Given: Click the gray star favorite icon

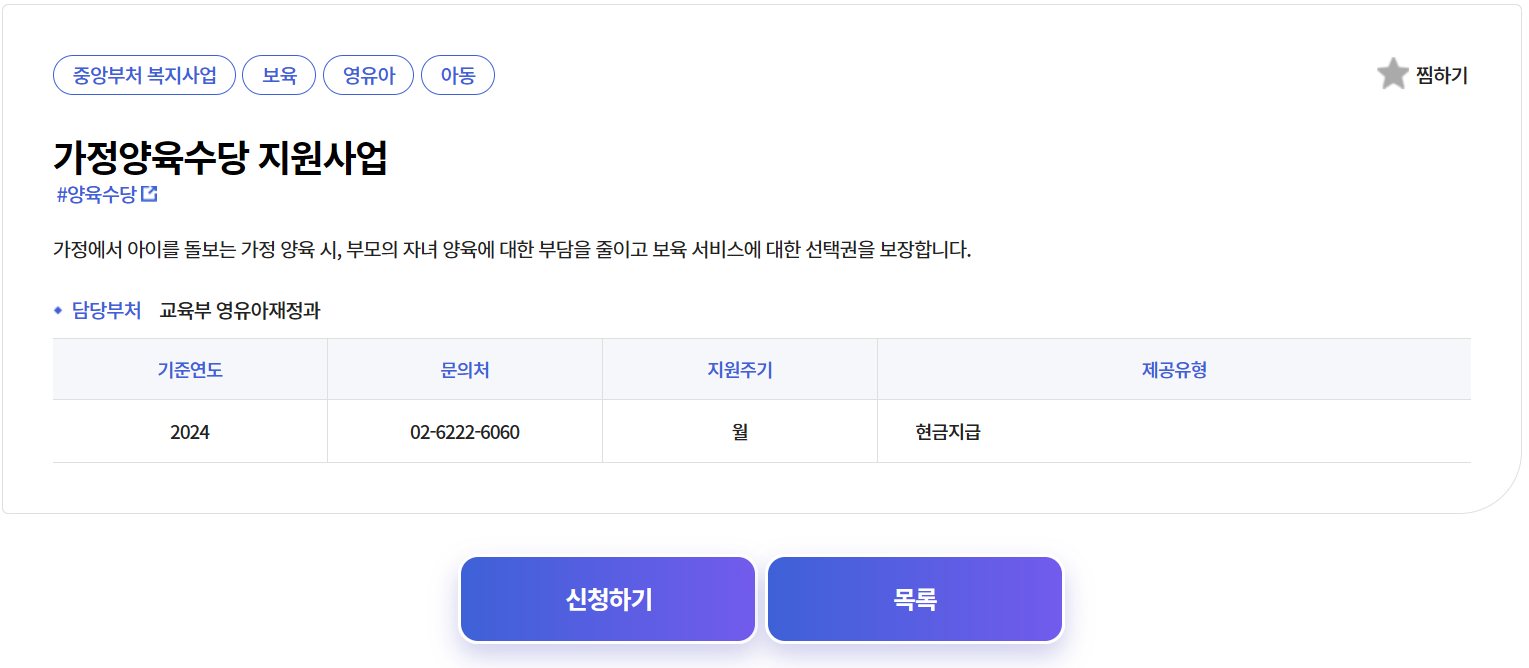Looking at the screenshot, I should tap(1392, 74).
